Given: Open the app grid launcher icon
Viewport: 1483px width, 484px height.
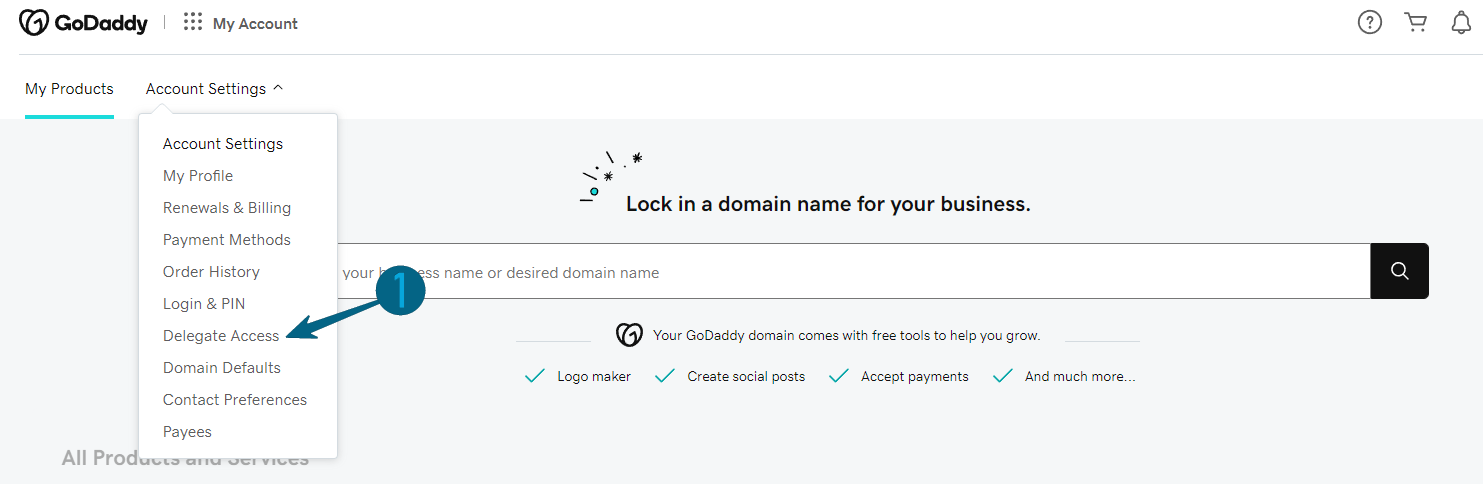Looking at the screenshot, I should tap(193, 22).
